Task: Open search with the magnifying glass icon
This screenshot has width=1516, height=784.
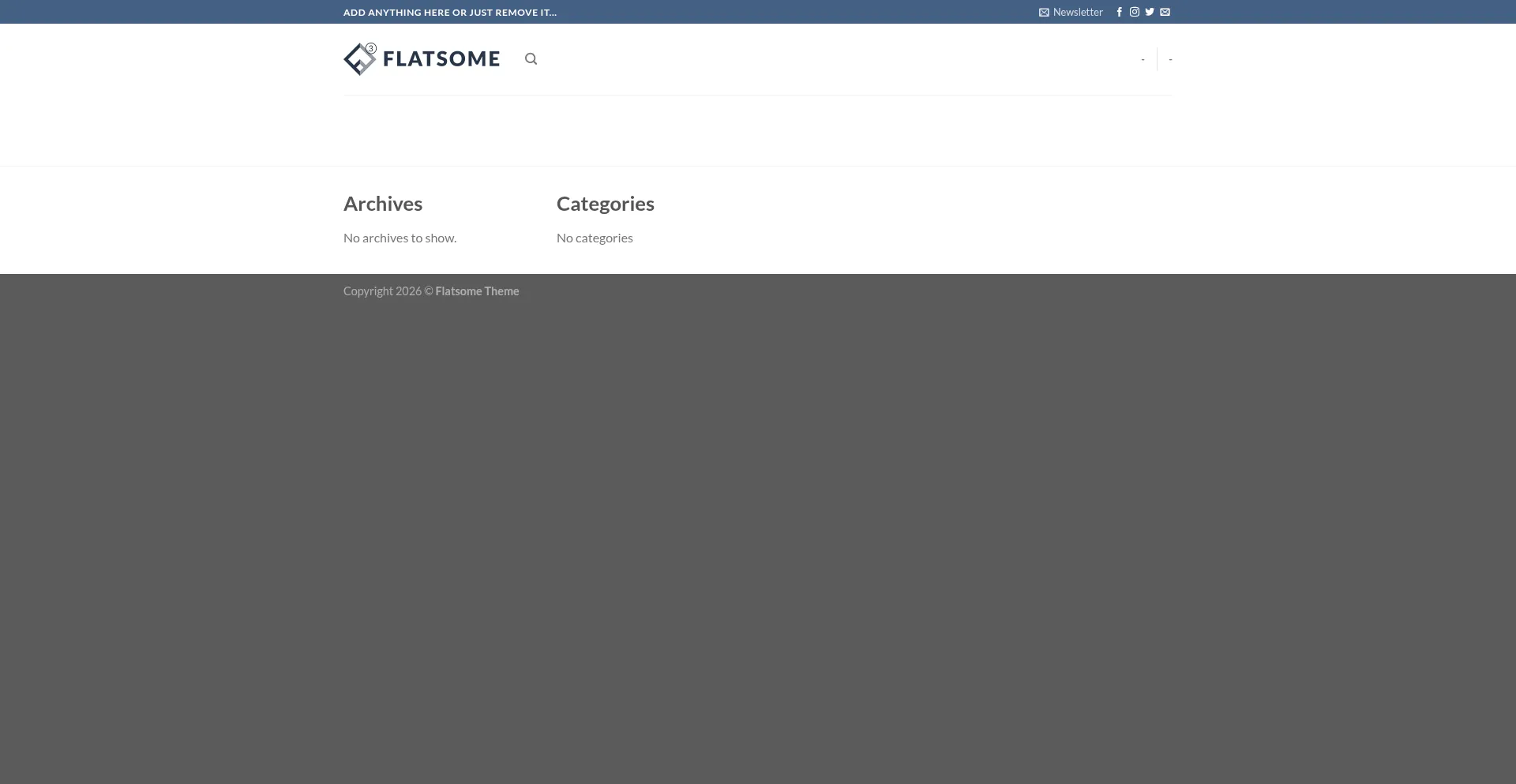Action: [x=531, y=59]
